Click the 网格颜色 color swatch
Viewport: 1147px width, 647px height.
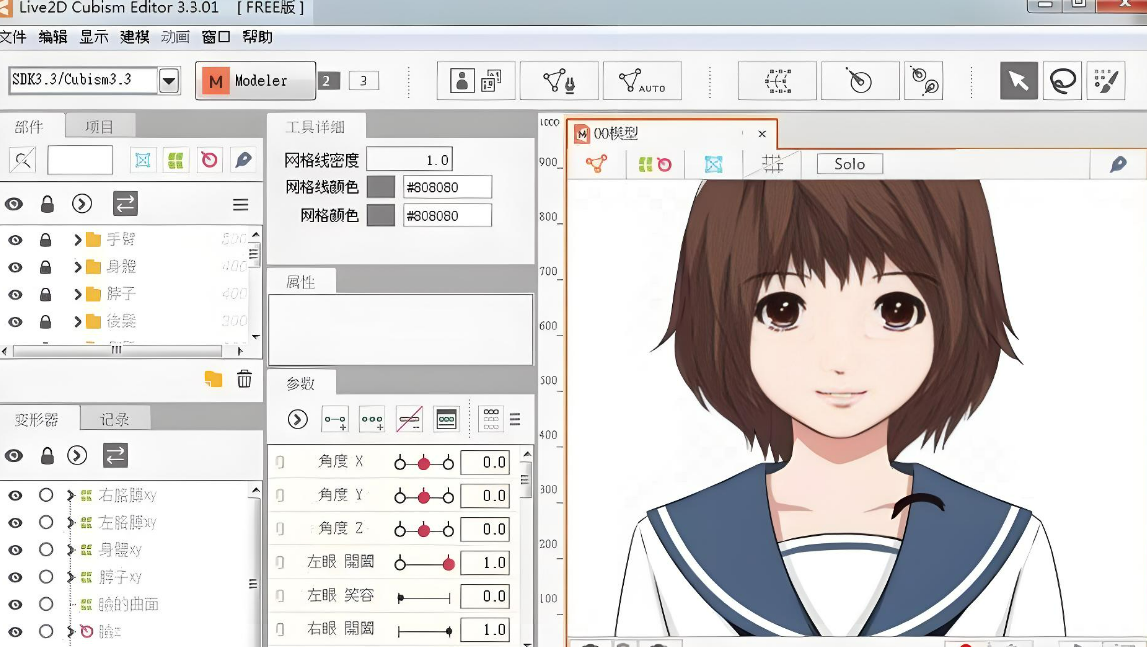(x=380, y=215)
